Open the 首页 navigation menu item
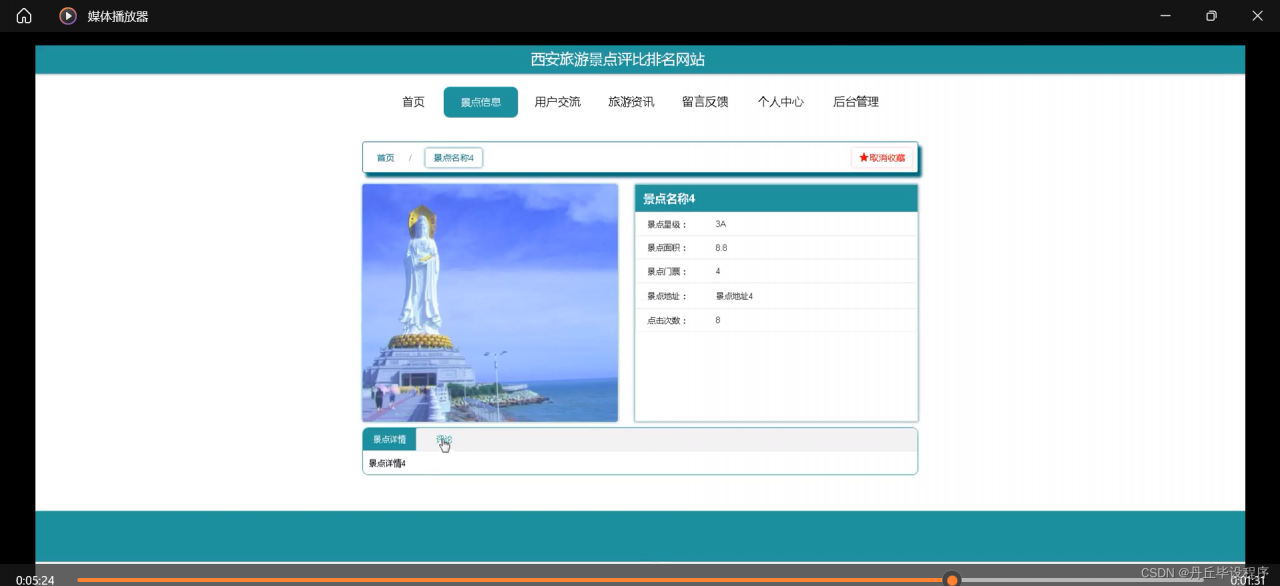This screenshot has height=586, width=1280. 413,102
